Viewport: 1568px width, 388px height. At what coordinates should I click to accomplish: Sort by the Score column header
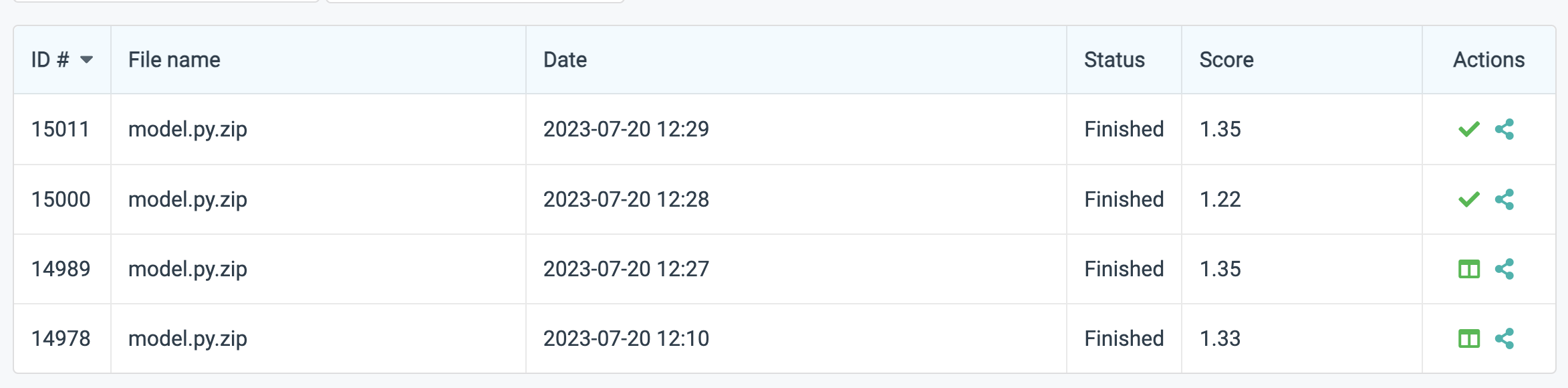tap(1226, 60)
